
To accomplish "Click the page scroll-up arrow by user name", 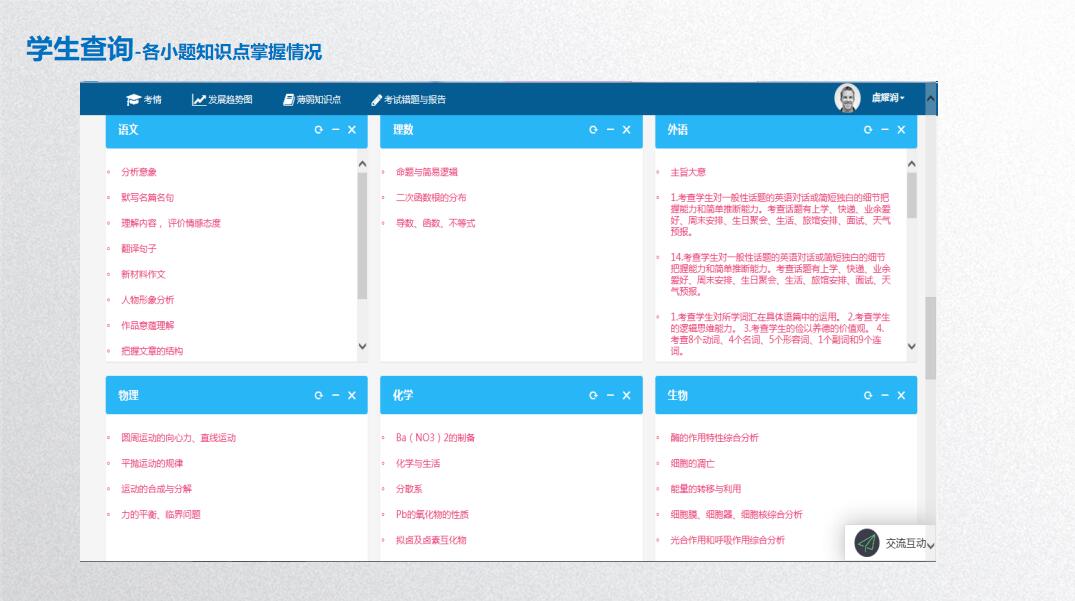I will click(930, 99).
